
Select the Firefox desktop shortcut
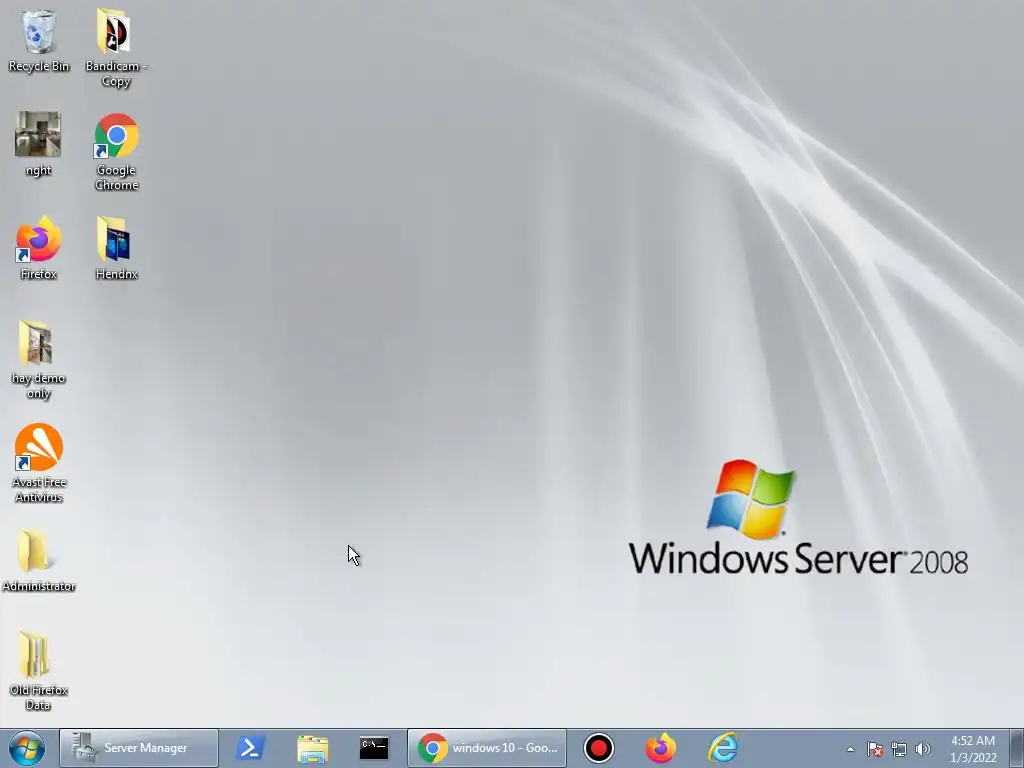pos(39,248)
